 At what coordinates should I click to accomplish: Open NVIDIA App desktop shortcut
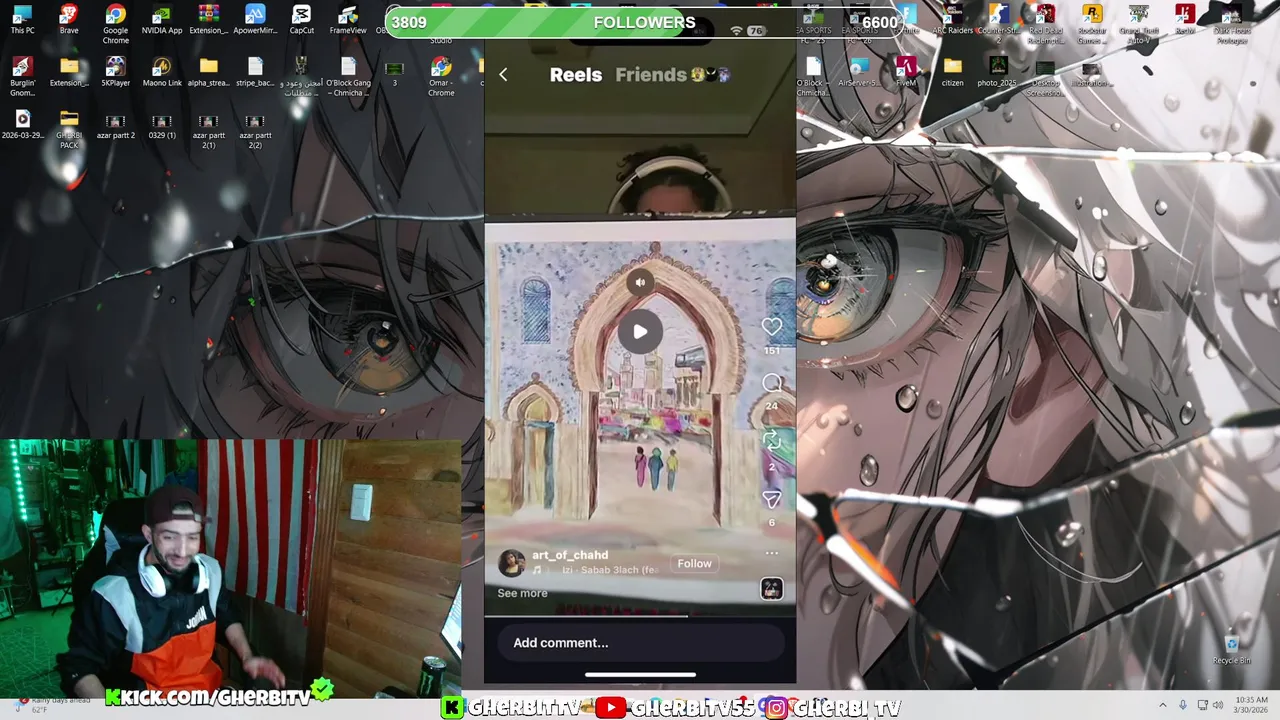click(162, 20)
